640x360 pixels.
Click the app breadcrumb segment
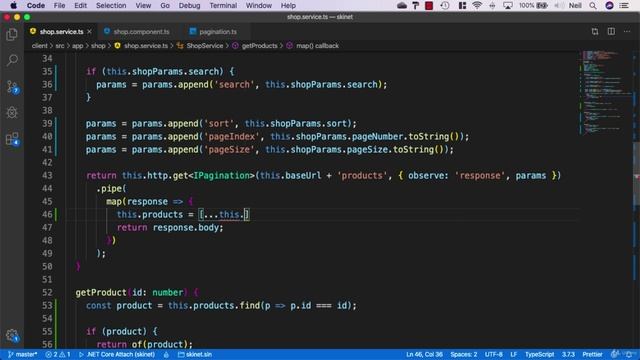pyautogui.click(x=78, y=46)
